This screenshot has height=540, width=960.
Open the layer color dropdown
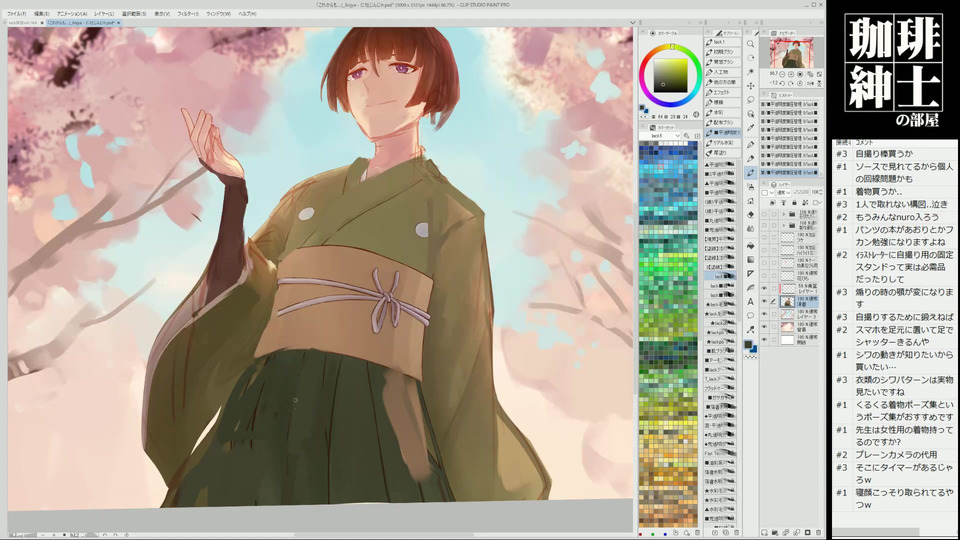pos(768,192)
